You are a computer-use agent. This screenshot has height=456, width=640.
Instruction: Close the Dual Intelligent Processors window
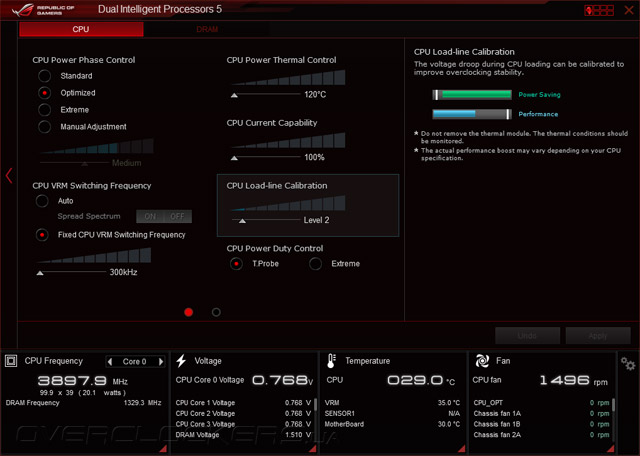coord(629,10)
